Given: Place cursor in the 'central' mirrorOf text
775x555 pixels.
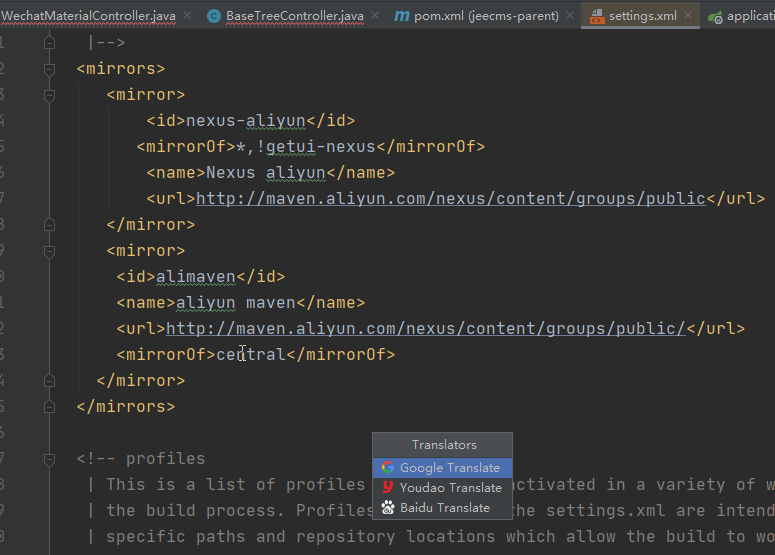Looking at the screenshot, I should [x=251, y=355].
